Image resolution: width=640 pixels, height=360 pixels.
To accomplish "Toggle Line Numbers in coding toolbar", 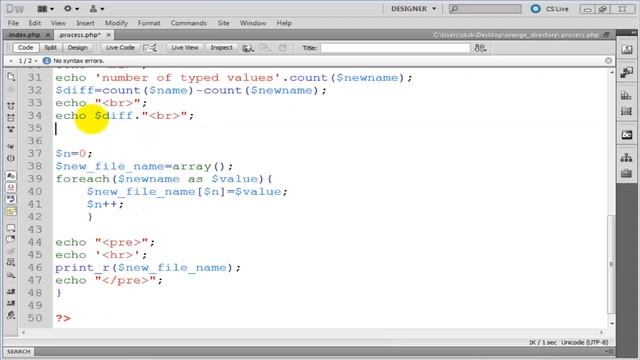I will point(11,176).
